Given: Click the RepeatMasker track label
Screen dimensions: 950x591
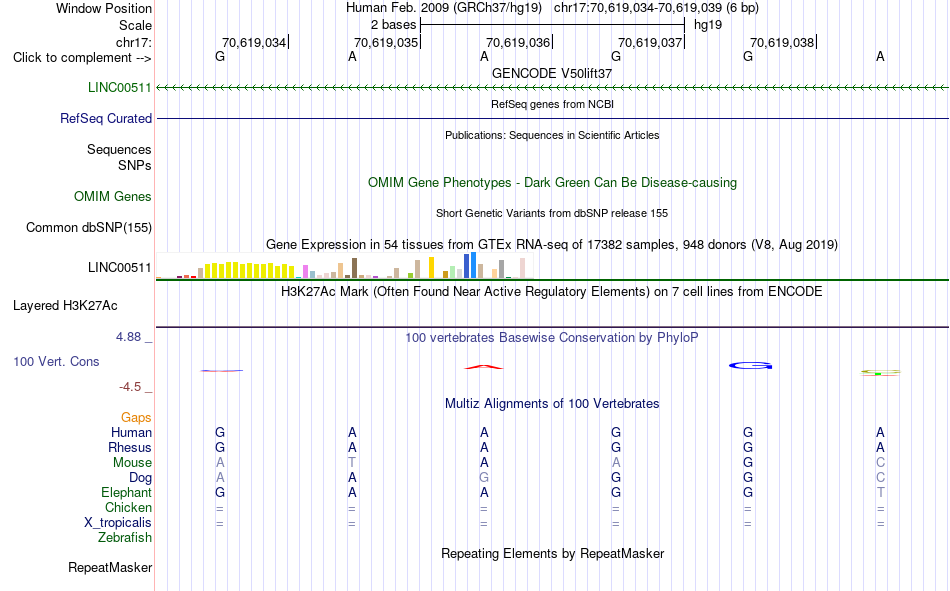Looking at the screenshot, I should tap(110, 567).
